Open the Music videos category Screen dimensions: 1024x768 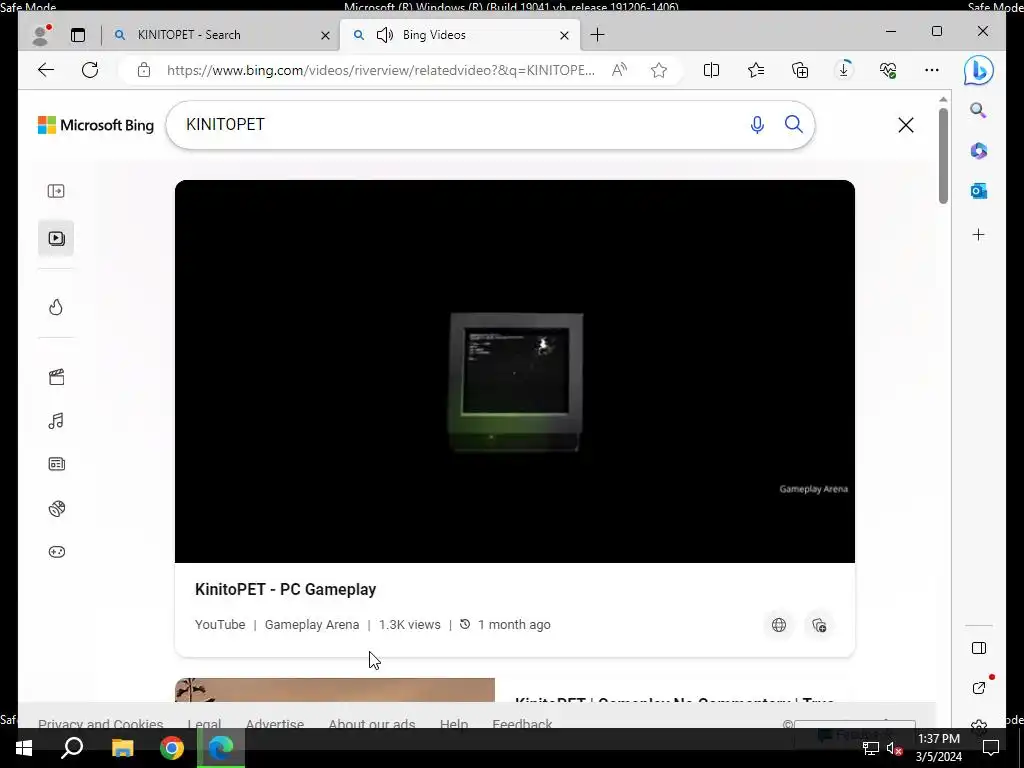pyautogui.click(x=56, y=421)
